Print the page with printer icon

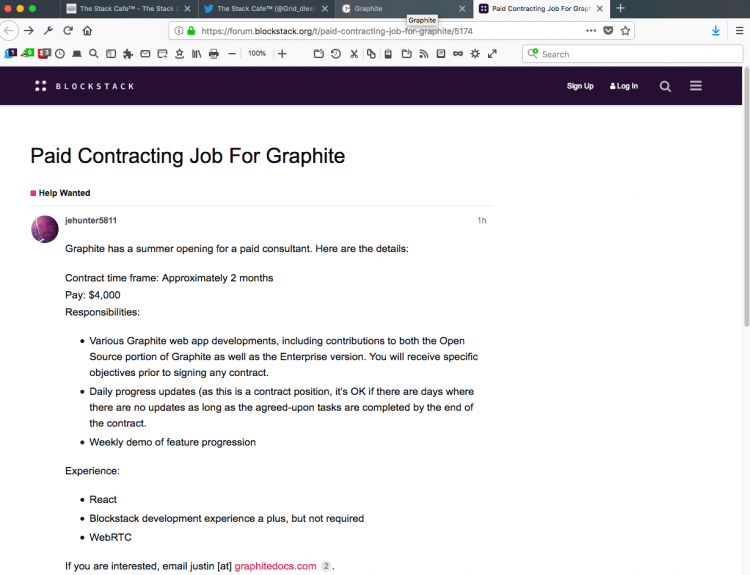(x=214, y=54)
